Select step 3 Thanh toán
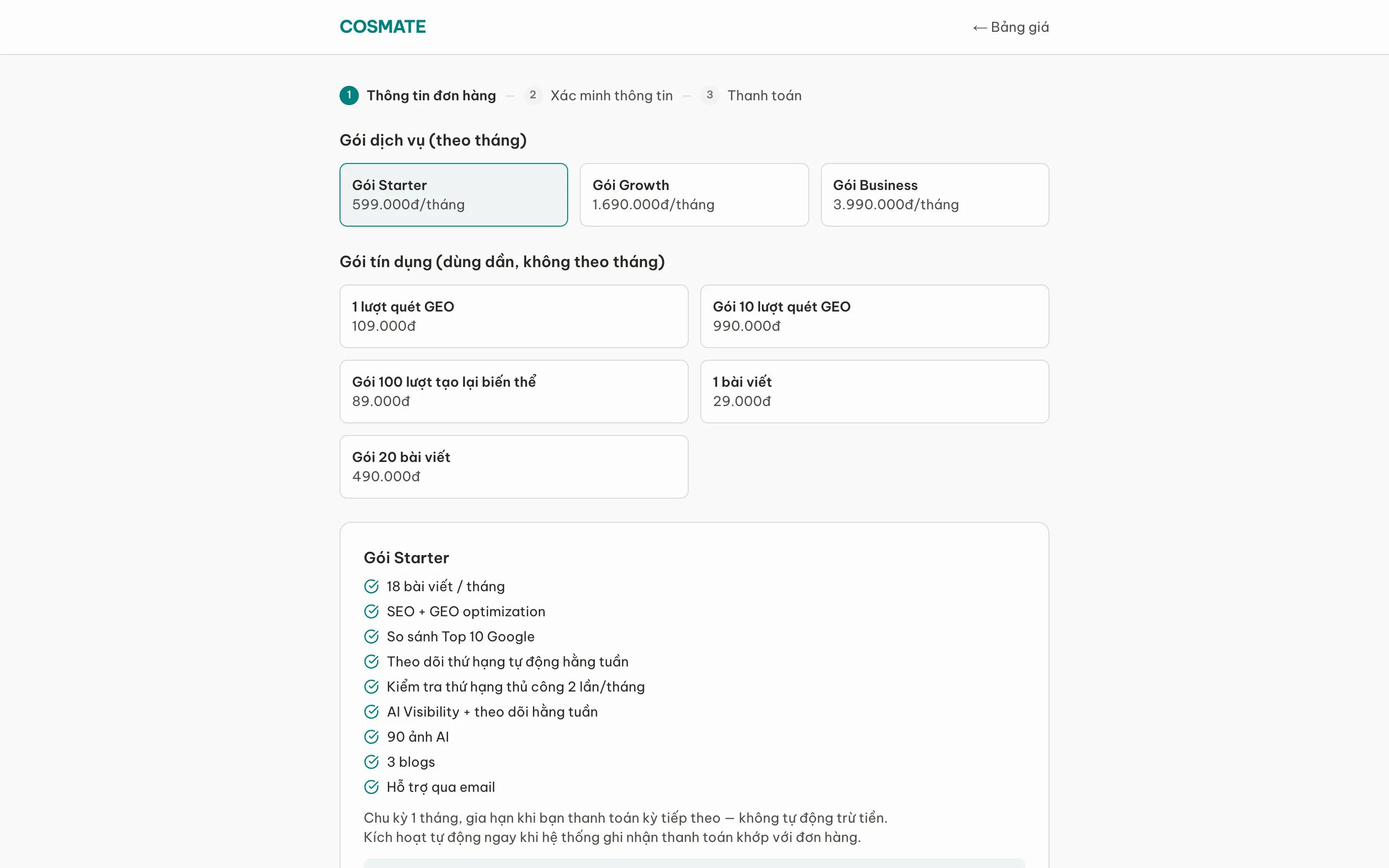The width and height of the screenshot is (1389, 868). 751,95
